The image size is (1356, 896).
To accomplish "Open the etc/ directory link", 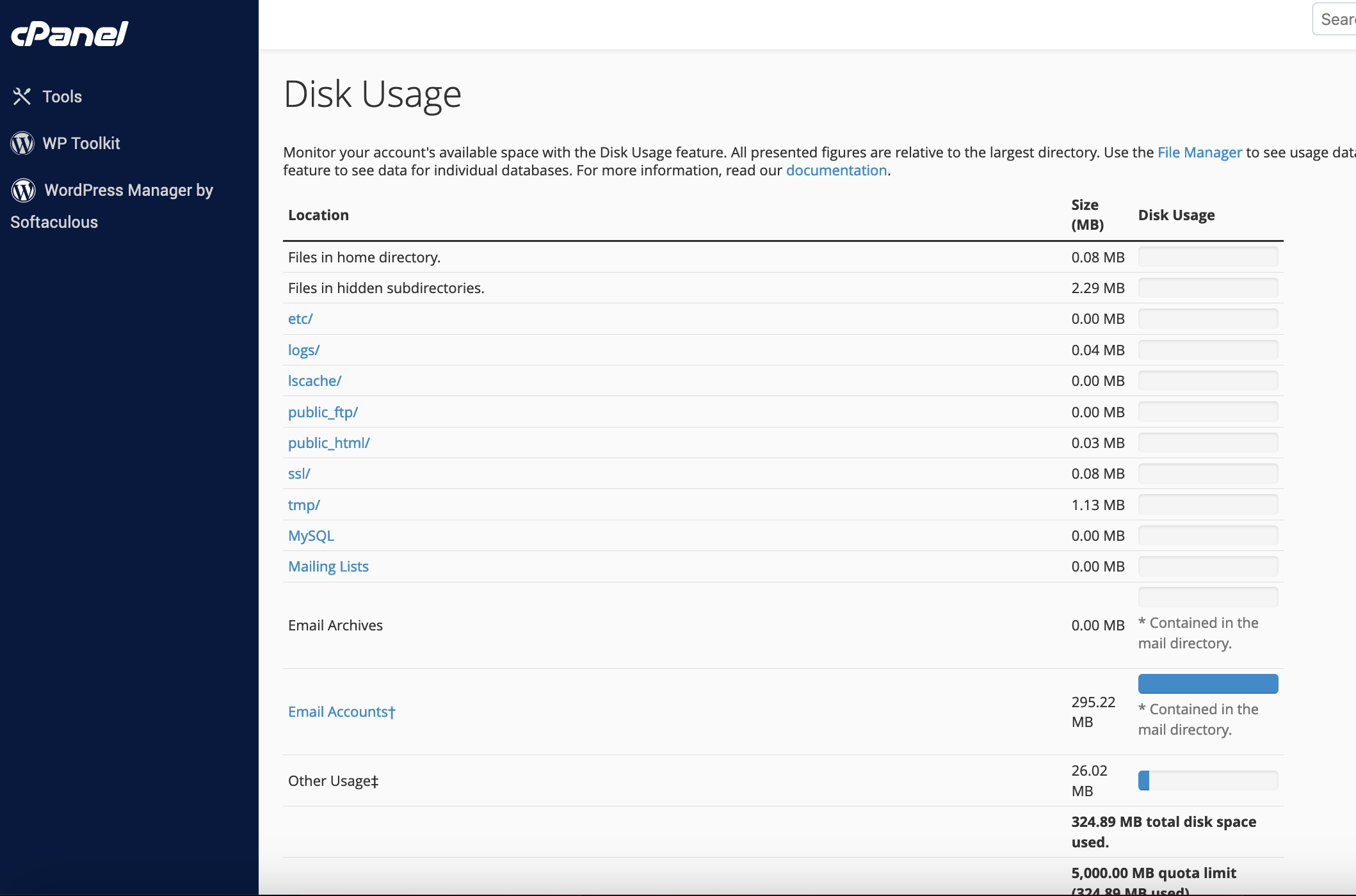I will [300, 319].
